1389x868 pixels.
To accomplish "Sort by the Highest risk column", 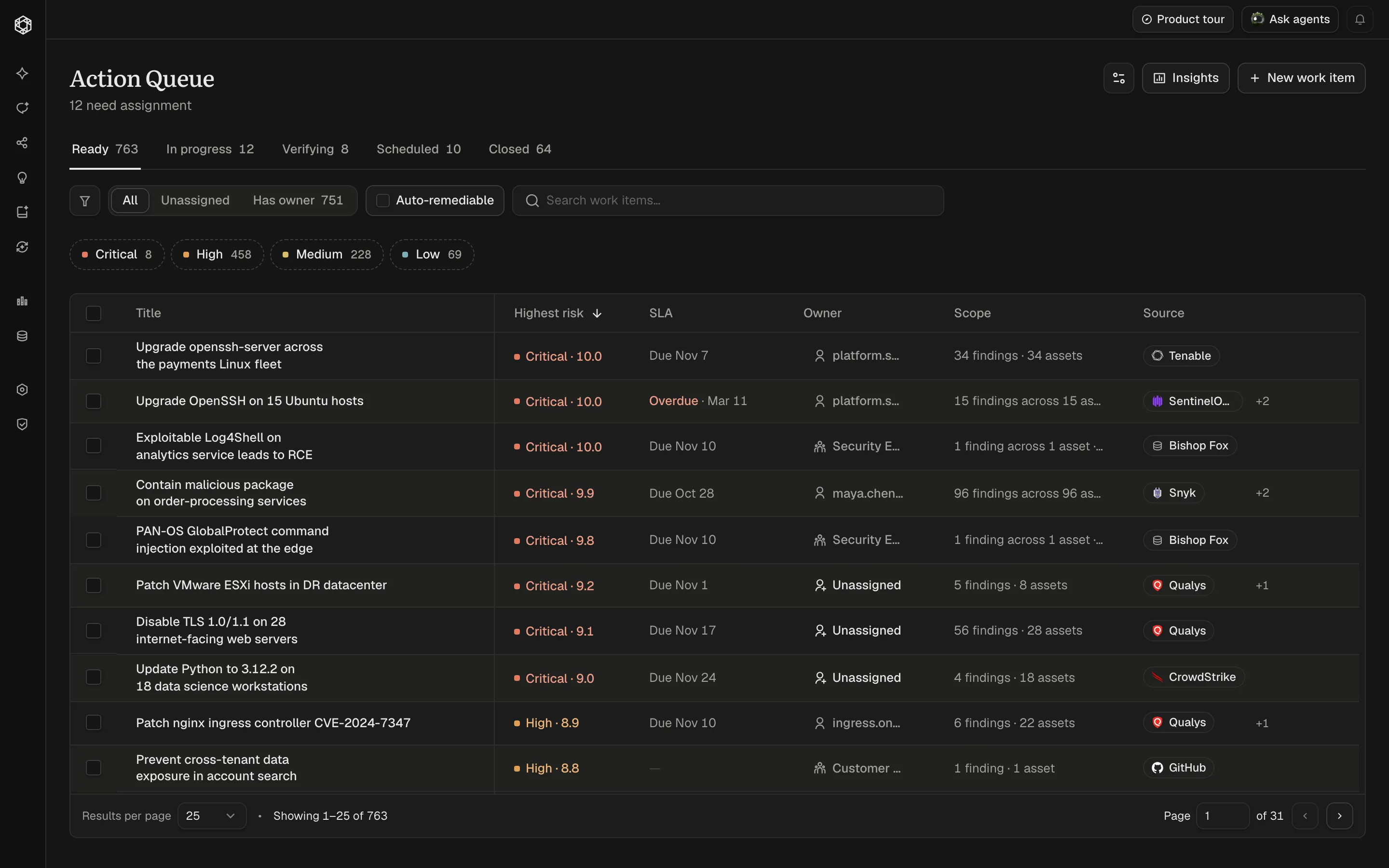I will 558,313.
